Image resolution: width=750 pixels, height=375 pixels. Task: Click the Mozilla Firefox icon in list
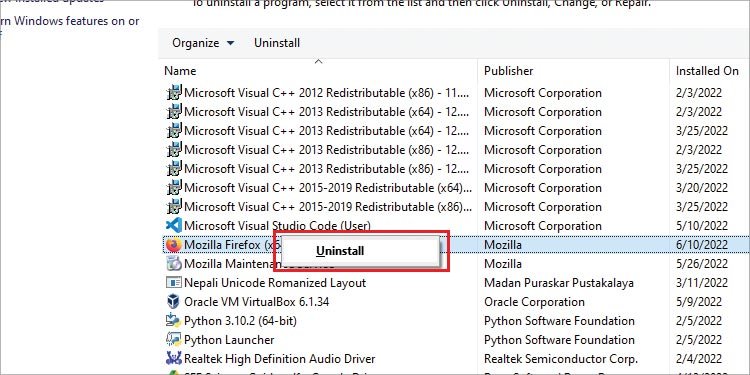(174, 245)
